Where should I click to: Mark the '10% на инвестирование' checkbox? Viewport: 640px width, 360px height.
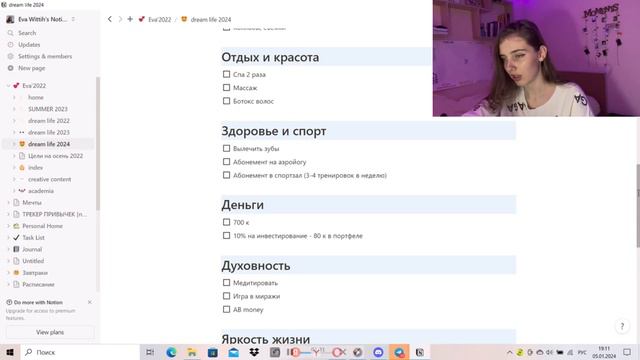click(x=227, y=236)
